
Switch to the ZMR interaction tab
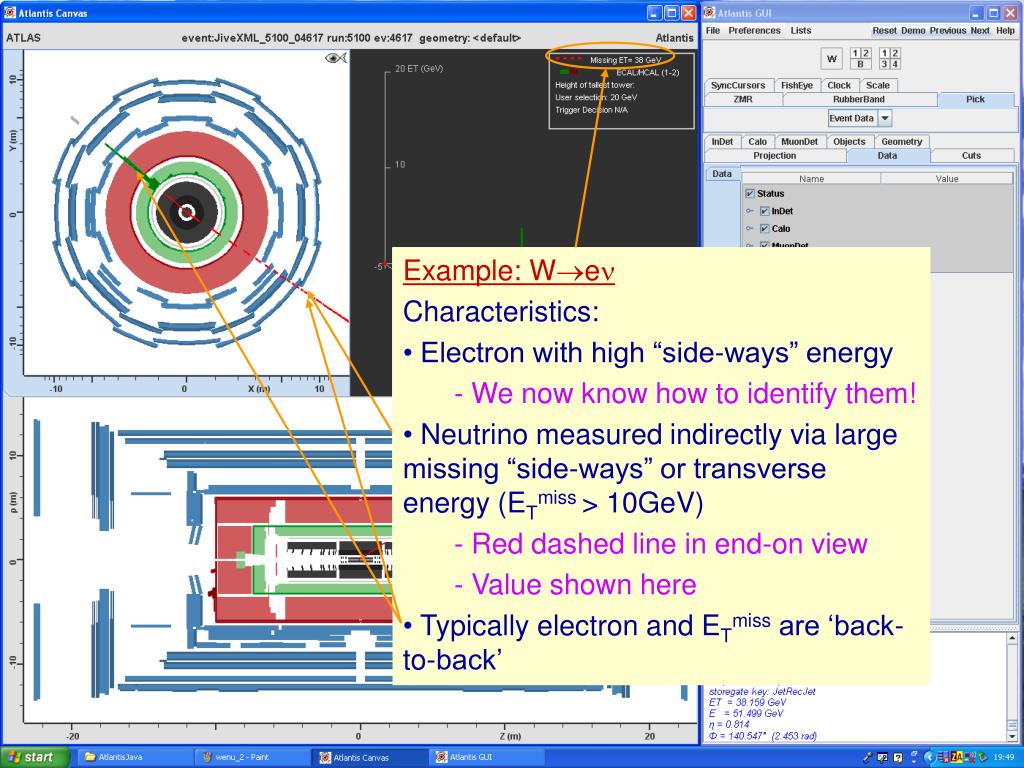pyautogui.click(x=743, y=99)
